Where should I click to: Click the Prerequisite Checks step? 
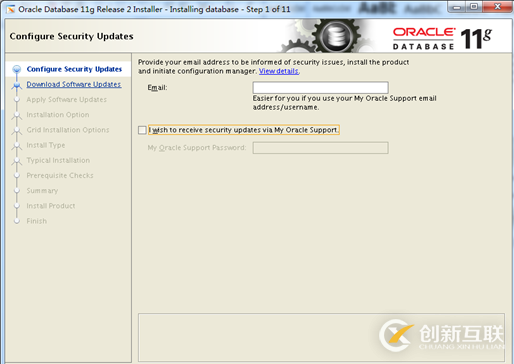tap(60, 176)
